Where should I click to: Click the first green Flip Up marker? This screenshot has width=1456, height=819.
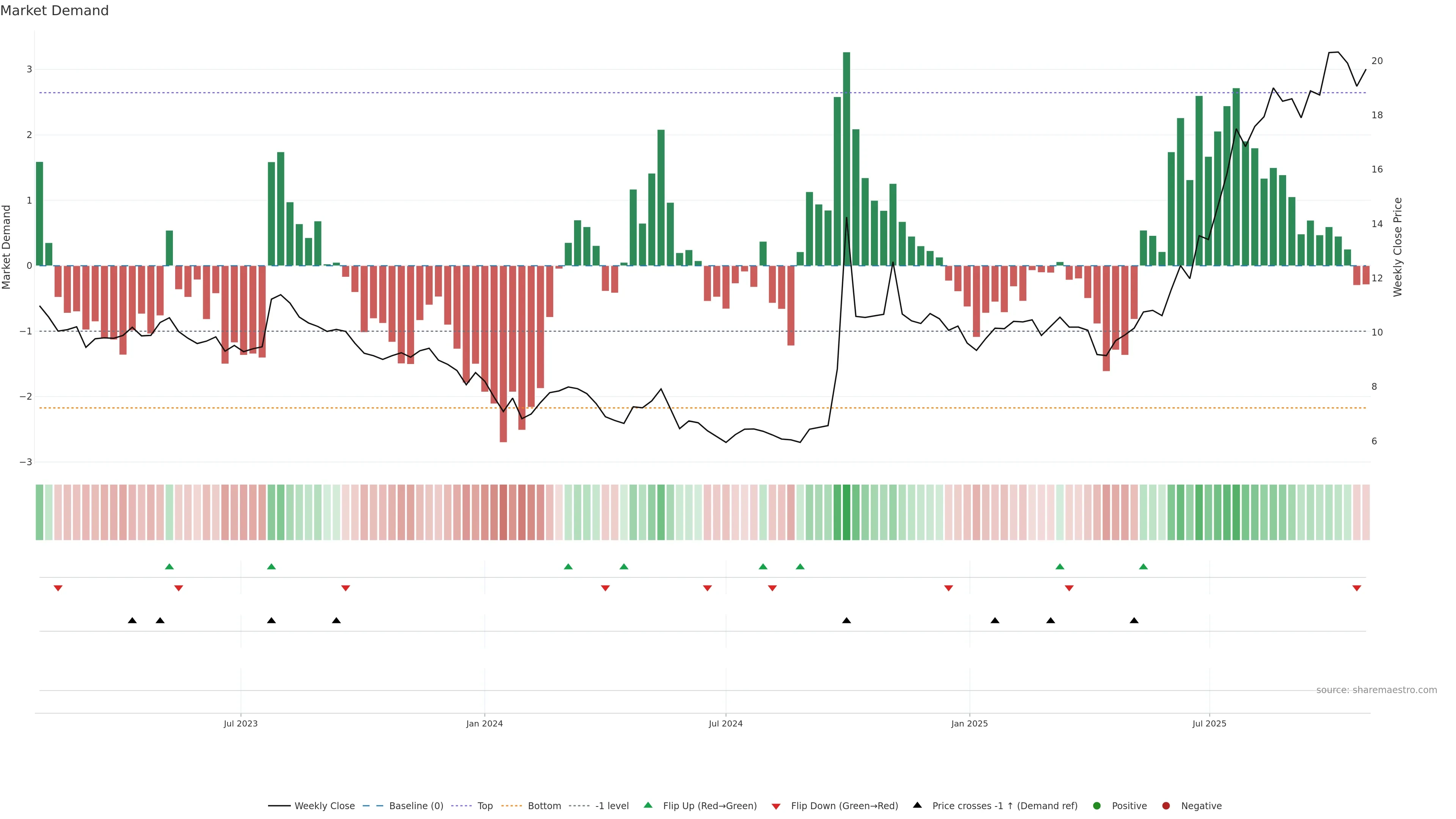point(169,566)
